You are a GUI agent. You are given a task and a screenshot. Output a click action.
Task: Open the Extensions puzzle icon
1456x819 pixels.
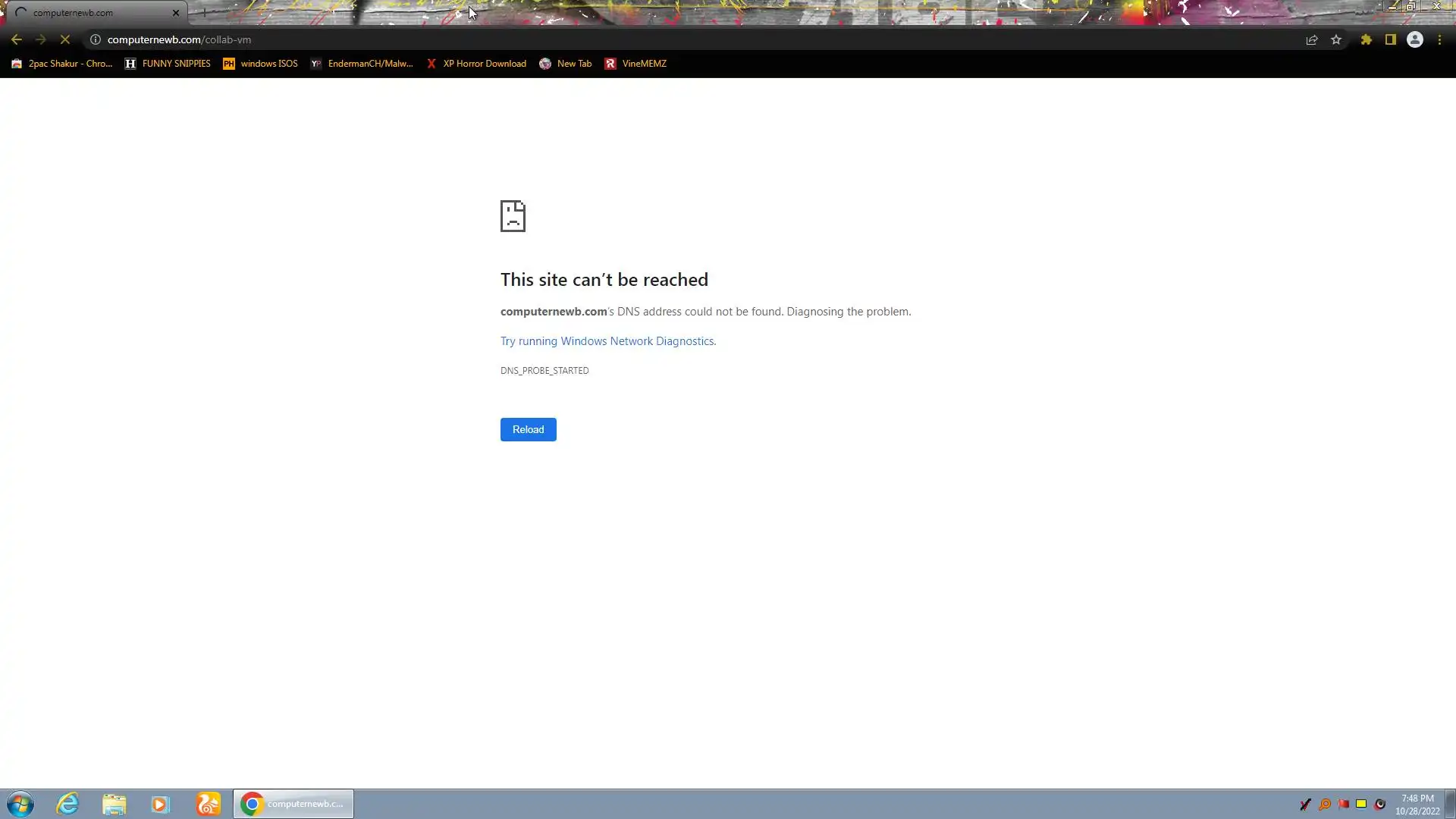[1366, 39]
